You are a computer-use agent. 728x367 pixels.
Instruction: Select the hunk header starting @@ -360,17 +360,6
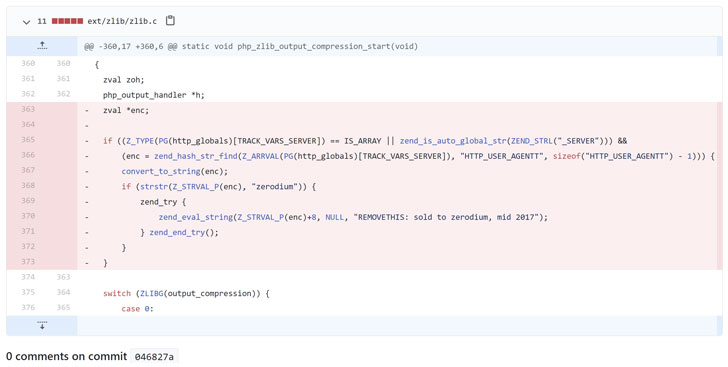[x=251, y=46]
